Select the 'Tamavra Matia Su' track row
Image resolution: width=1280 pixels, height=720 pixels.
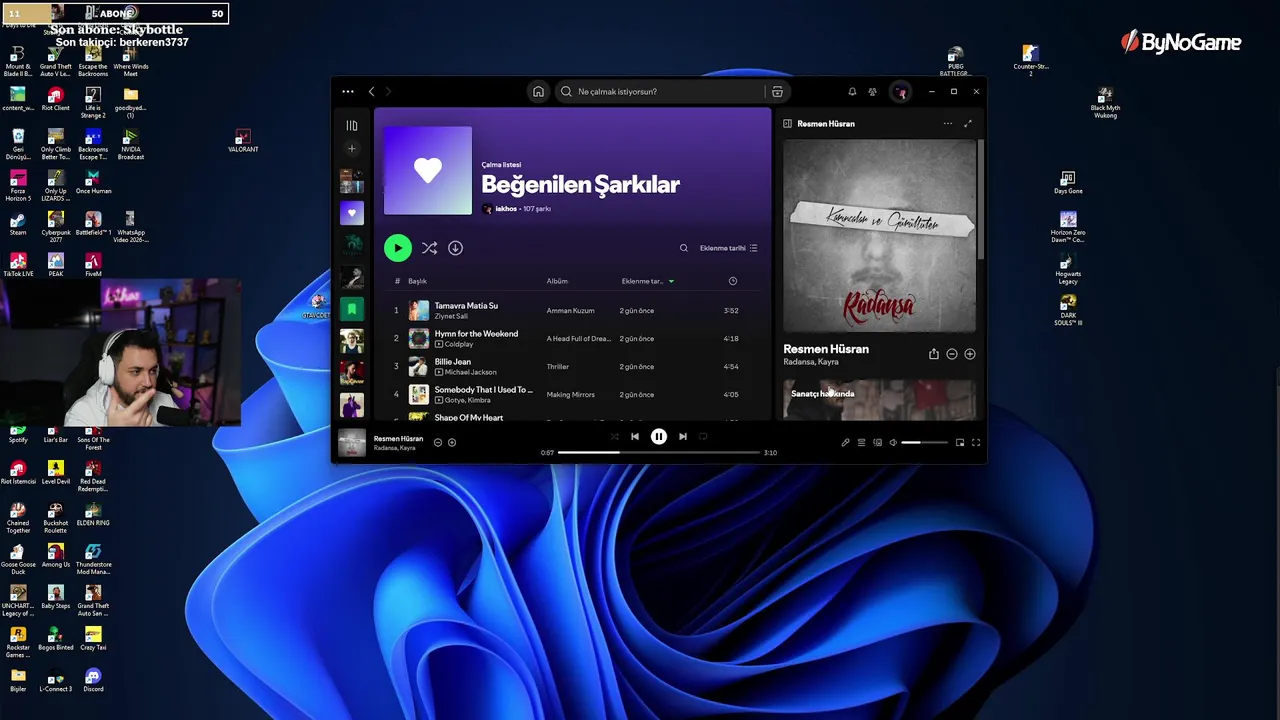pyautogui.click(x=574, y=311)
